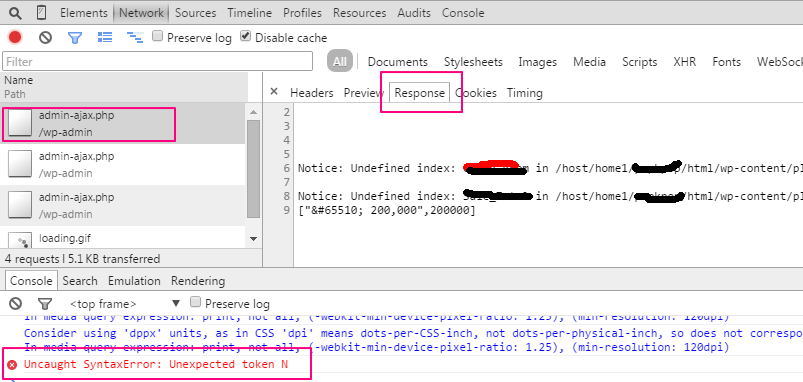Screen dimensions: 803x382
Task: Filter requests by XHR
Action: tap(685, 62)
